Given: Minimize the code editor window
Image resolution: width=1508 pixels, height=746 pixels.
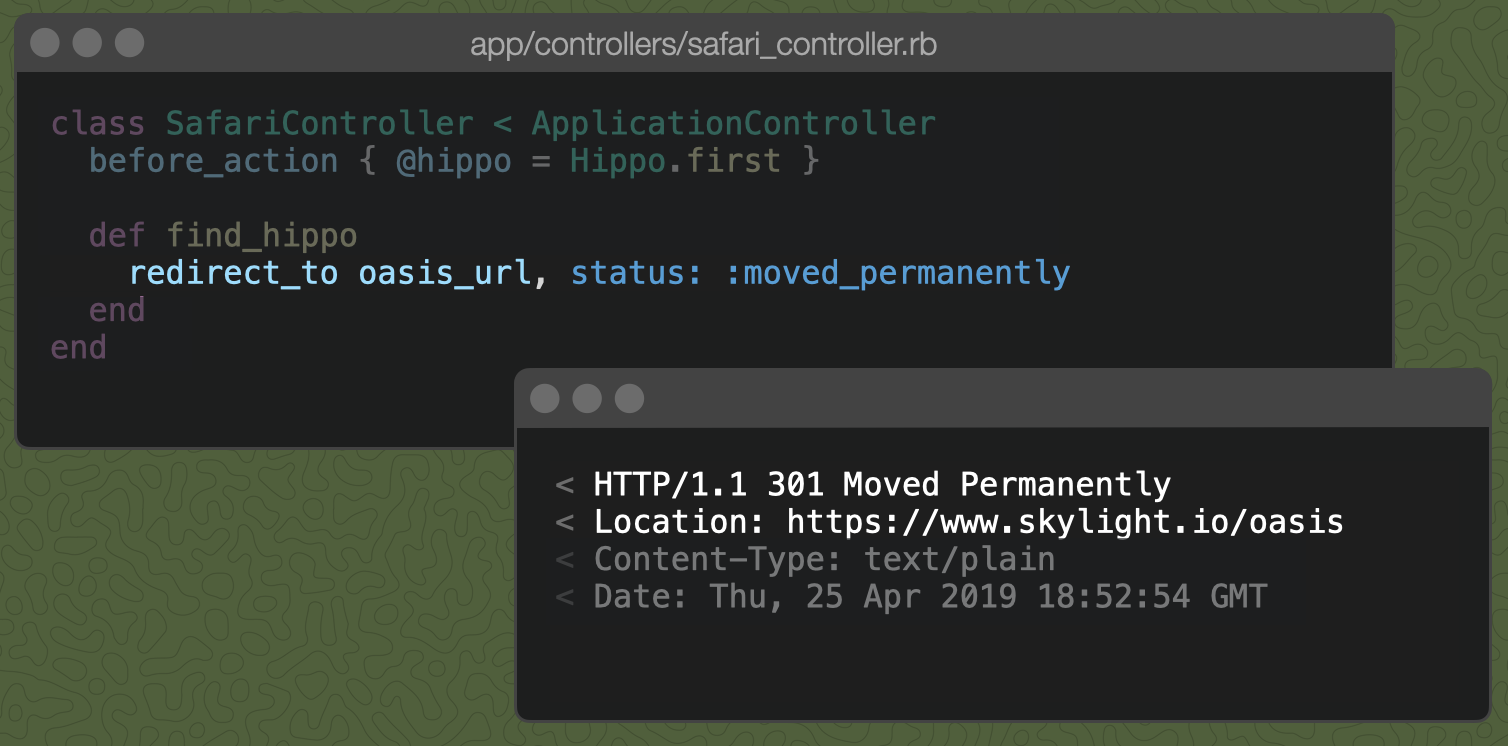Looking at the screenshot, I should tap(87, 43).
